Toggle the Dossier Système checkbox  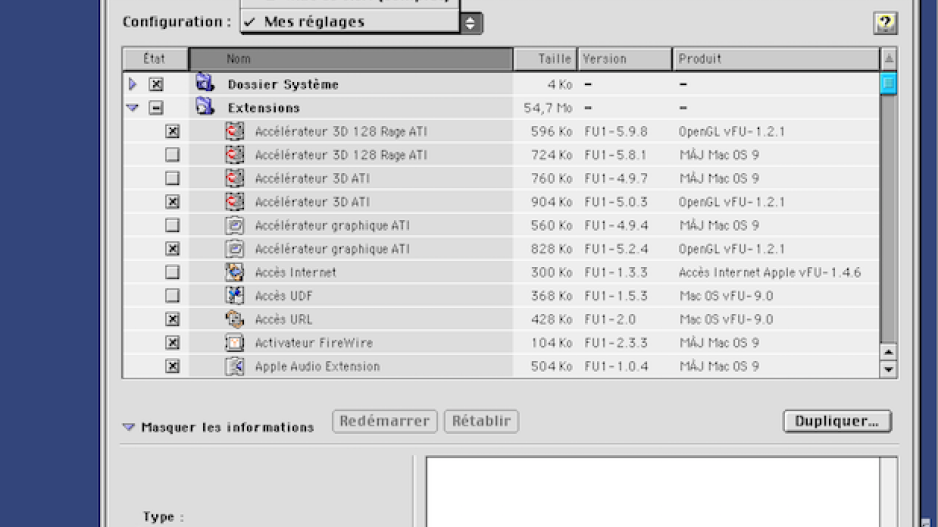(156, 84)
